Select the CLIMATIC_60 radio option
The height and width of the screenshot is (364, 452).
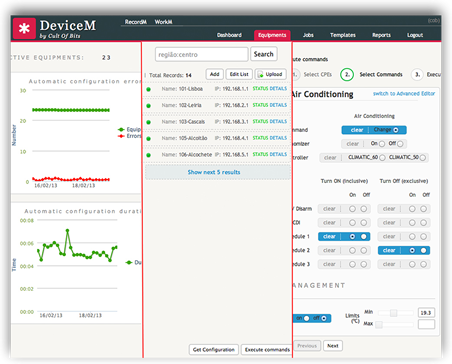[382, 158]
